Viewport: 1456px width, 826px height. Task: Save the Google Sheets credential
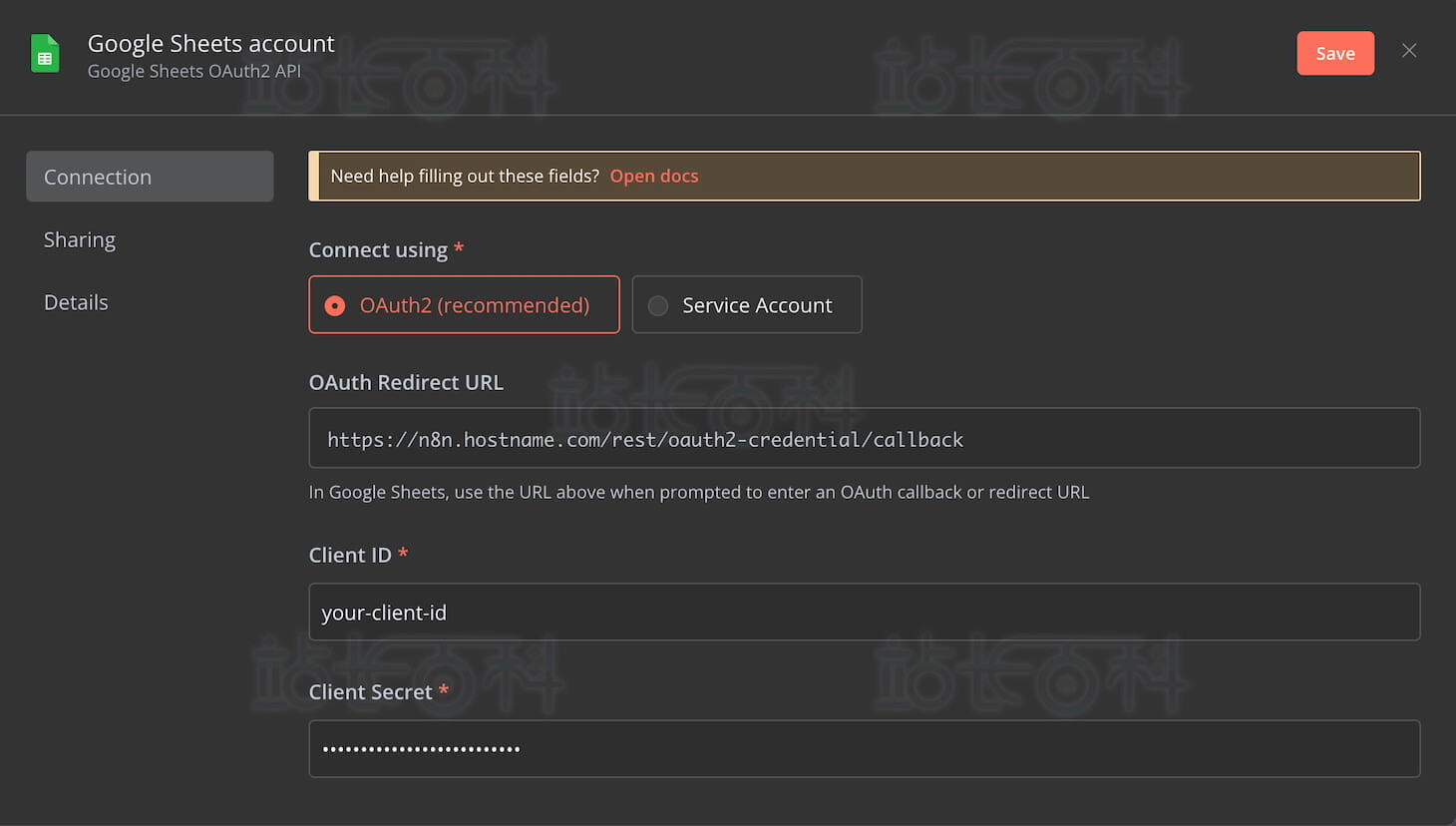pos(1335,54)
